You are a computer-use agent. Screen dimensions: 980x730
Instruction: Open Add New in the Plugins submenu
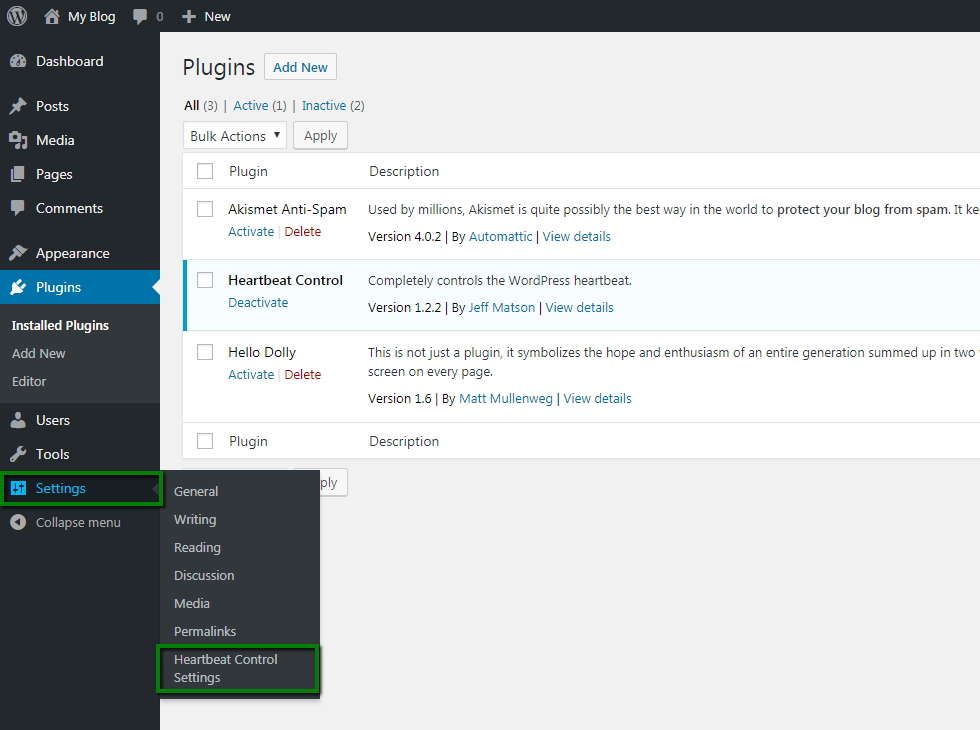point(38,354)
